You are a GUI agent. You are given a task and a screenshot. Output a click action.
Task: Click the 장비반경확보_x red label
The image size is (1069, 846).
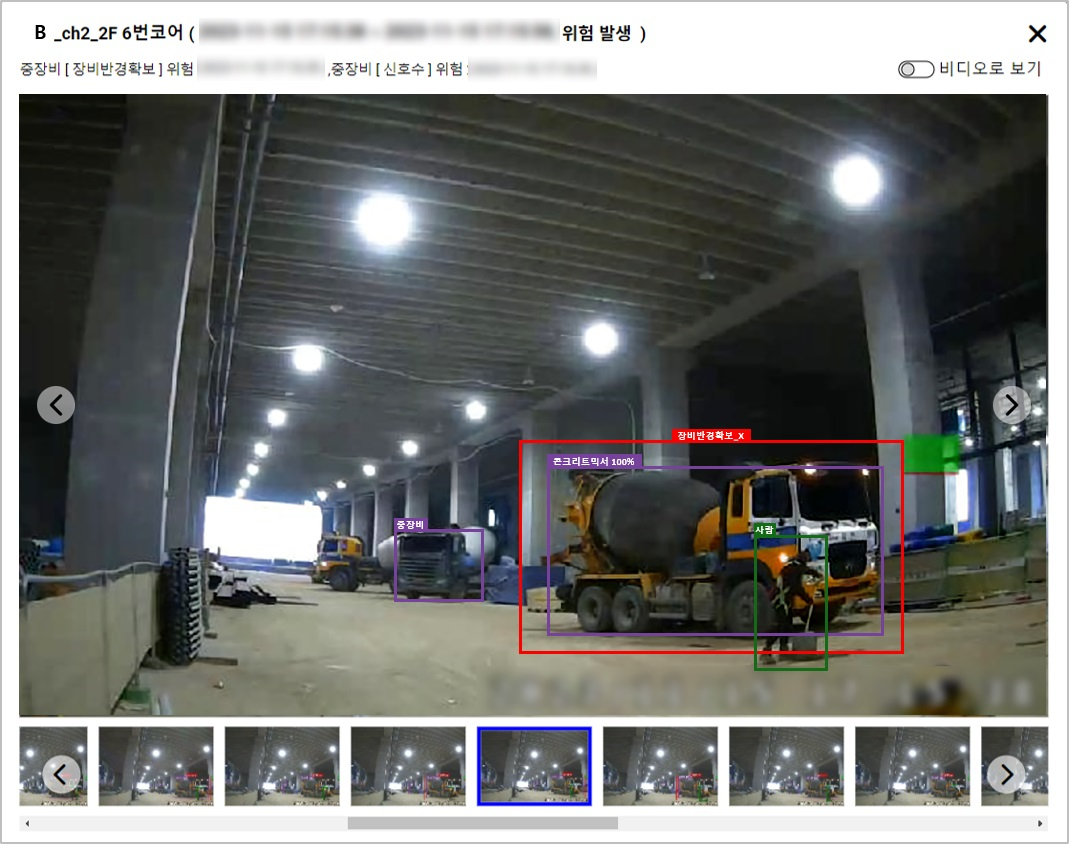pos(710,435)
